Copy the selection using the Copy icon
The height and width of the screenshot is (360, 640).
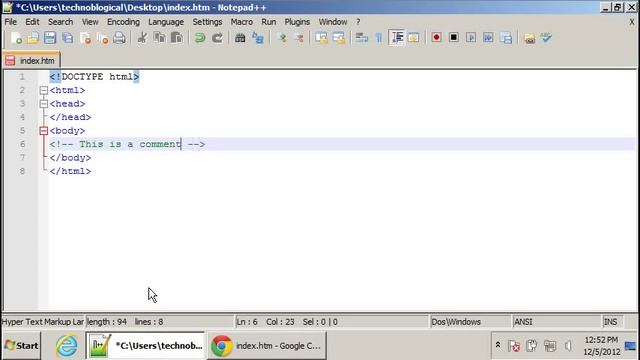pyautogui.click(x=159, y=38)
